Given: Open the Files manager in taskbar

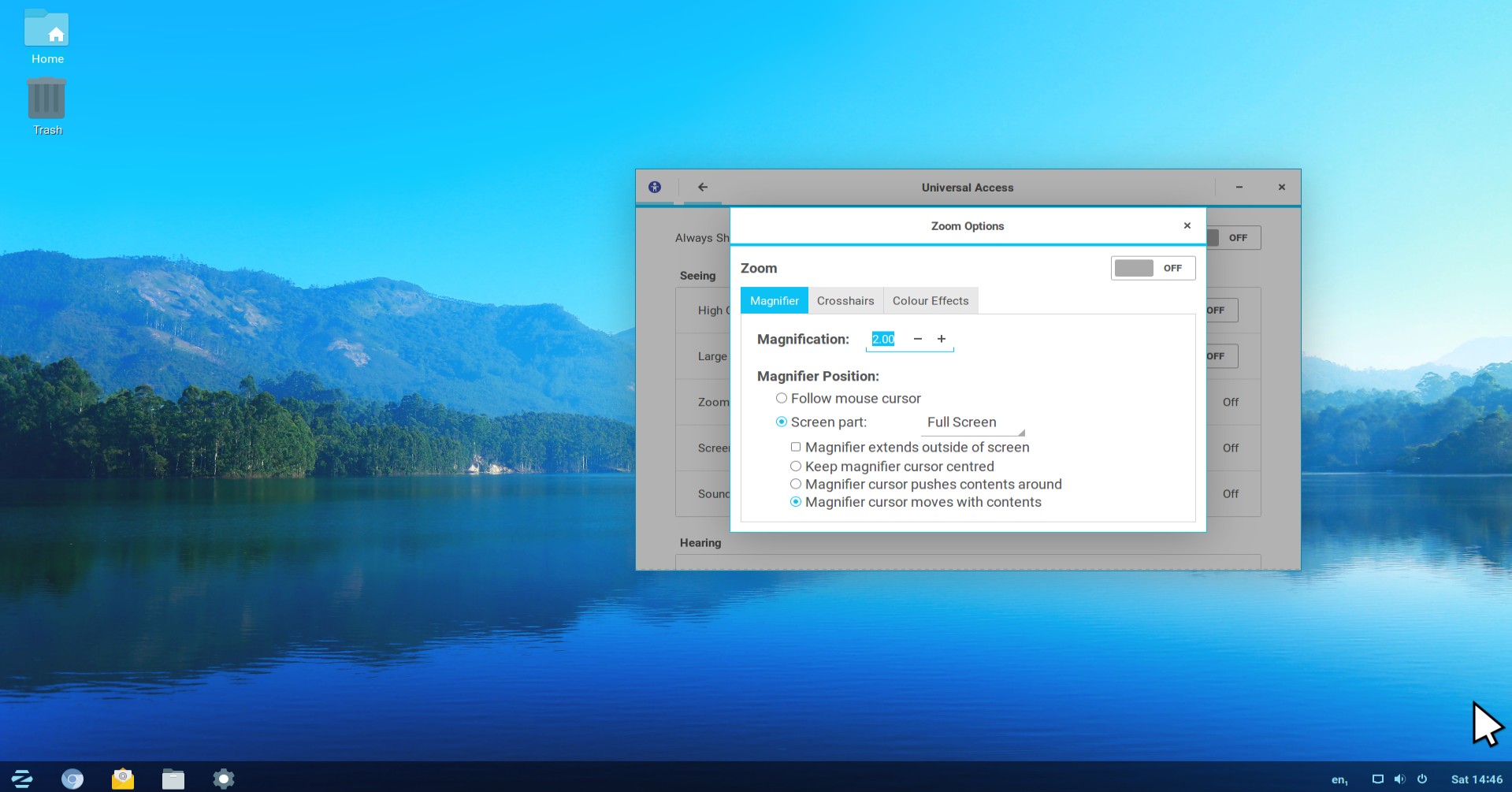Looking at the screenshot, I should tap(173, 779).
